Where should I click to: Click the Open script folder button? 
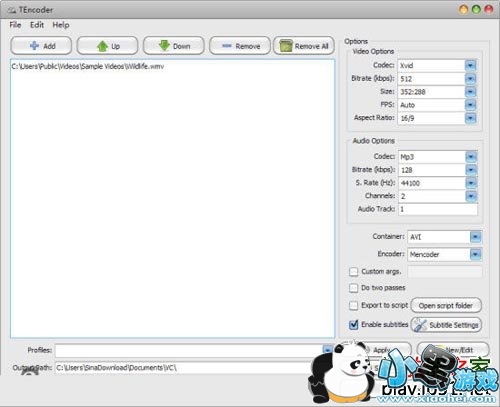[x=446, y=305]
